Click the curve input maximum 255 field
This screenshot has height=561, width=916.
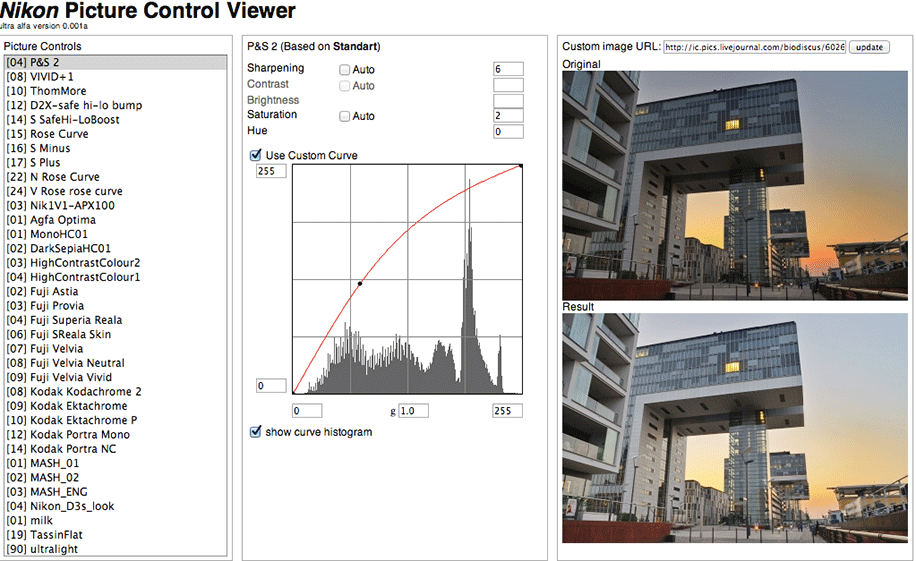tap(508, 411)
